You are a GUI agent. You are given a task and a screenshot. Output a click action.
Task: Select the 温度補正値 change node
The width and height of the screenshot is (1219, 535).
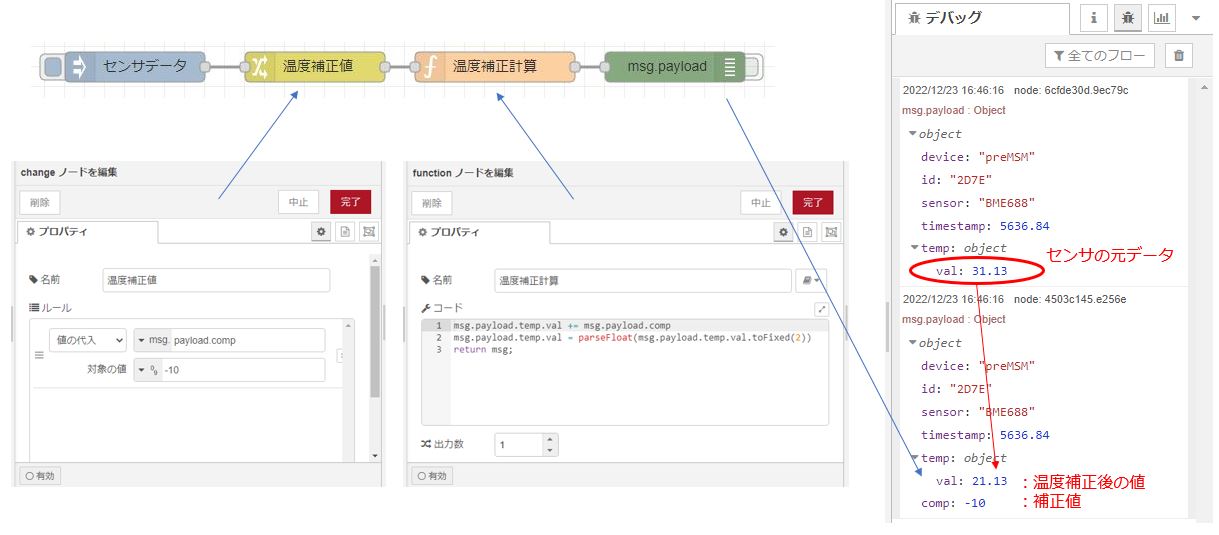[x=315, y=67]
